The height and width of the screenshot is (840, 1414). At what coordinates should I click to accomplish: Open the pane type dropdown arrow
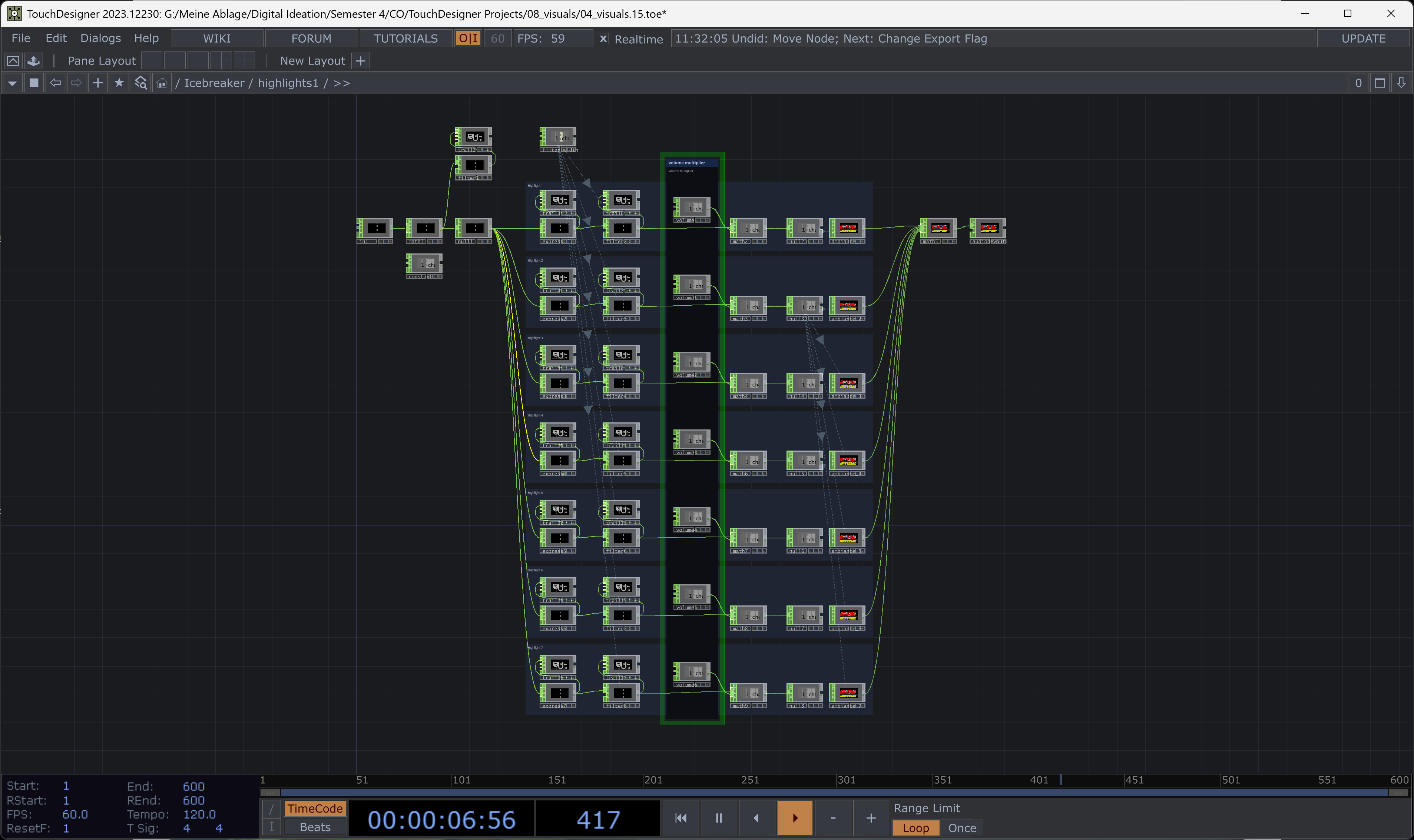coord(12,83)
